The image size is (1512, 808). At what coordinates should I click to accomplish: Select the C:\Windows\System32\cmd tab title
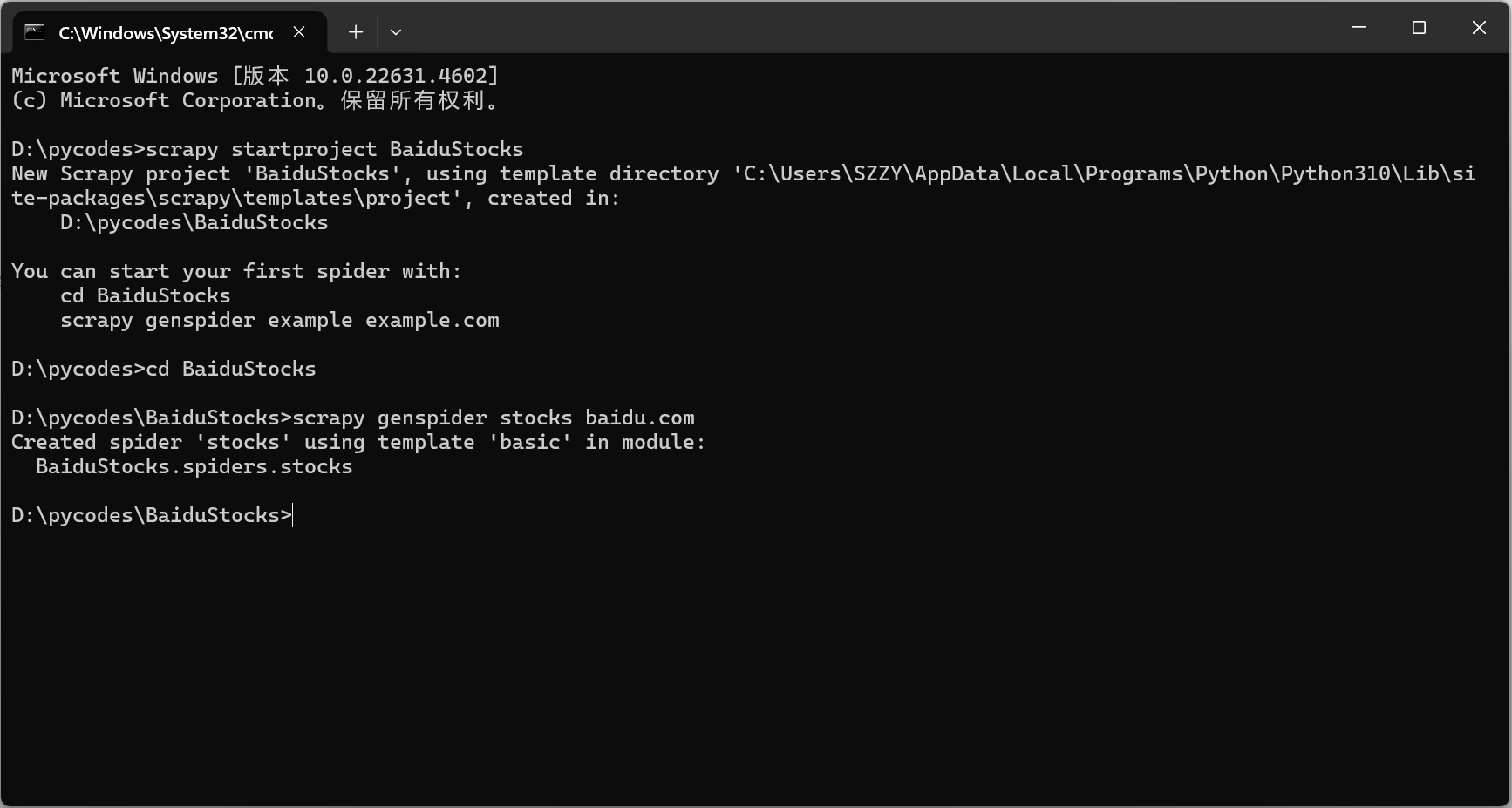(x=166, y=33)
